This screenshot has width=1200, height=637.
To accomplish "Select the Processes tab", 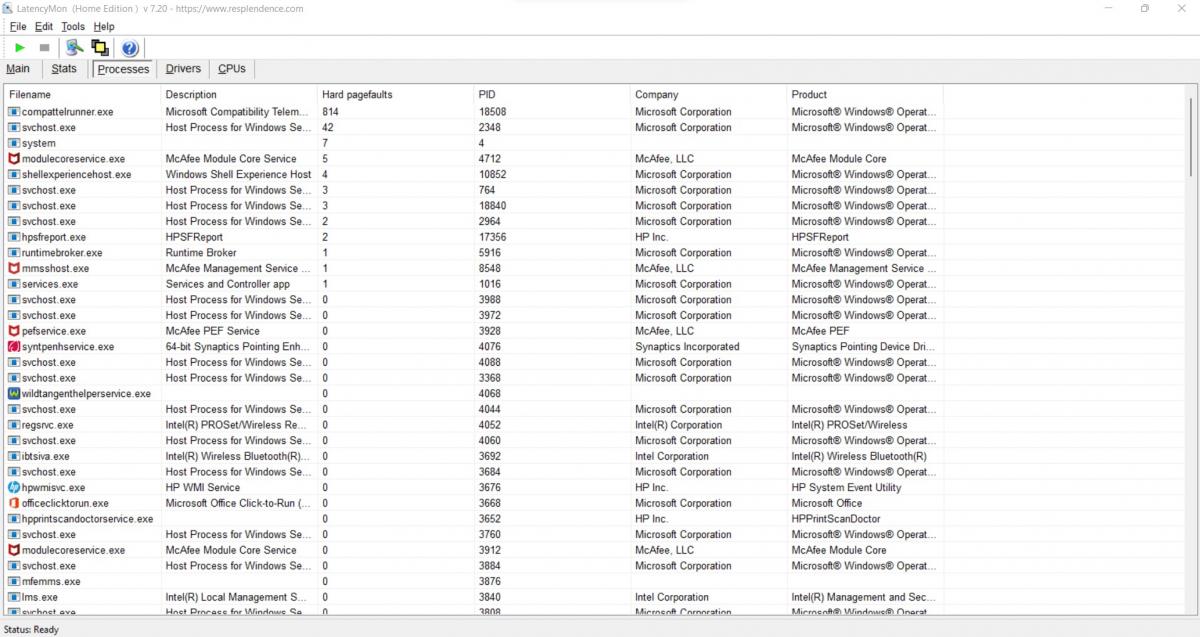I will [x=124, y=69].
